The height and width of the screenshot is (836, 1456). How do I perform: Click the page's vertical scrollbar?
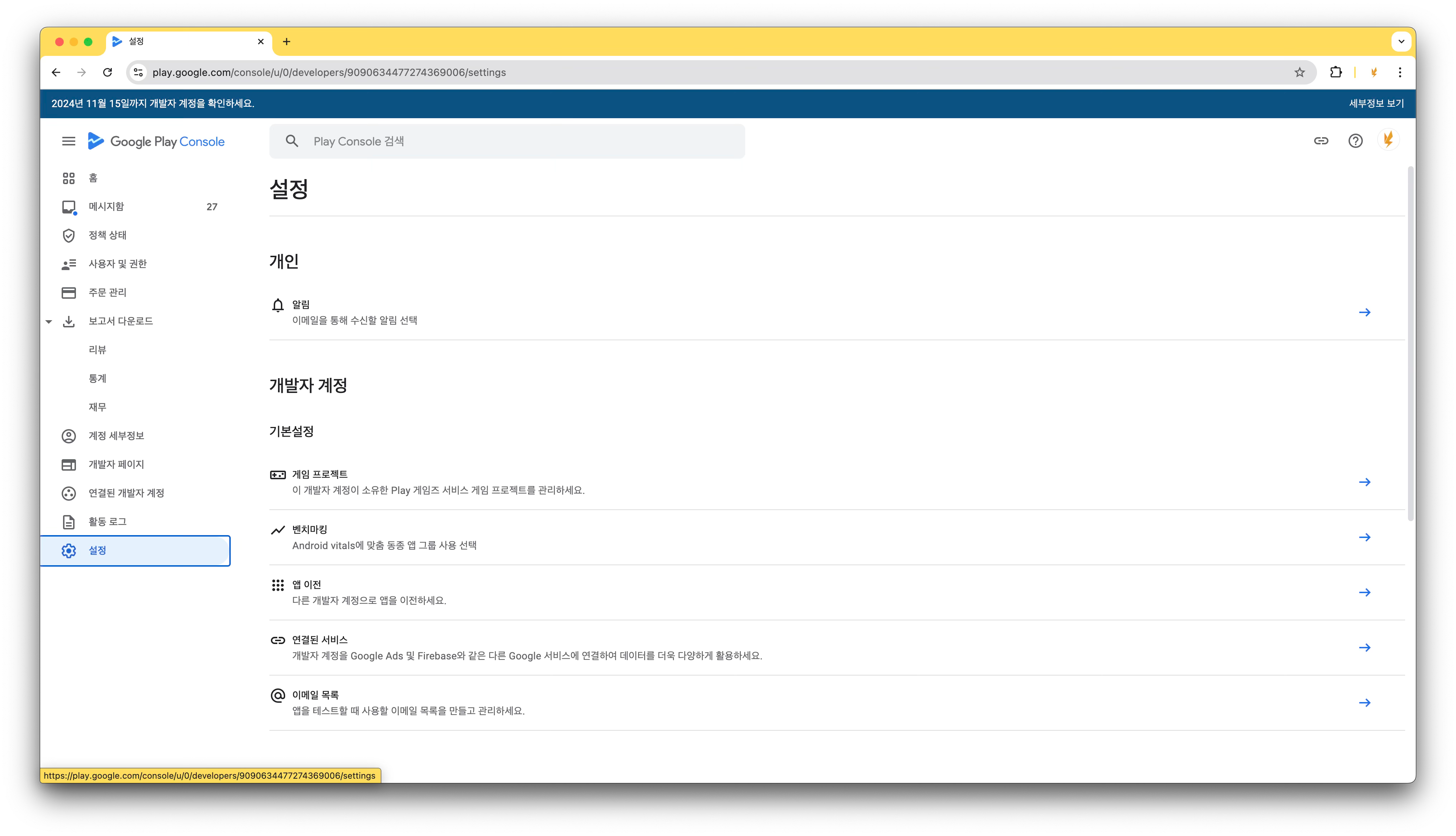(1410, 345)
